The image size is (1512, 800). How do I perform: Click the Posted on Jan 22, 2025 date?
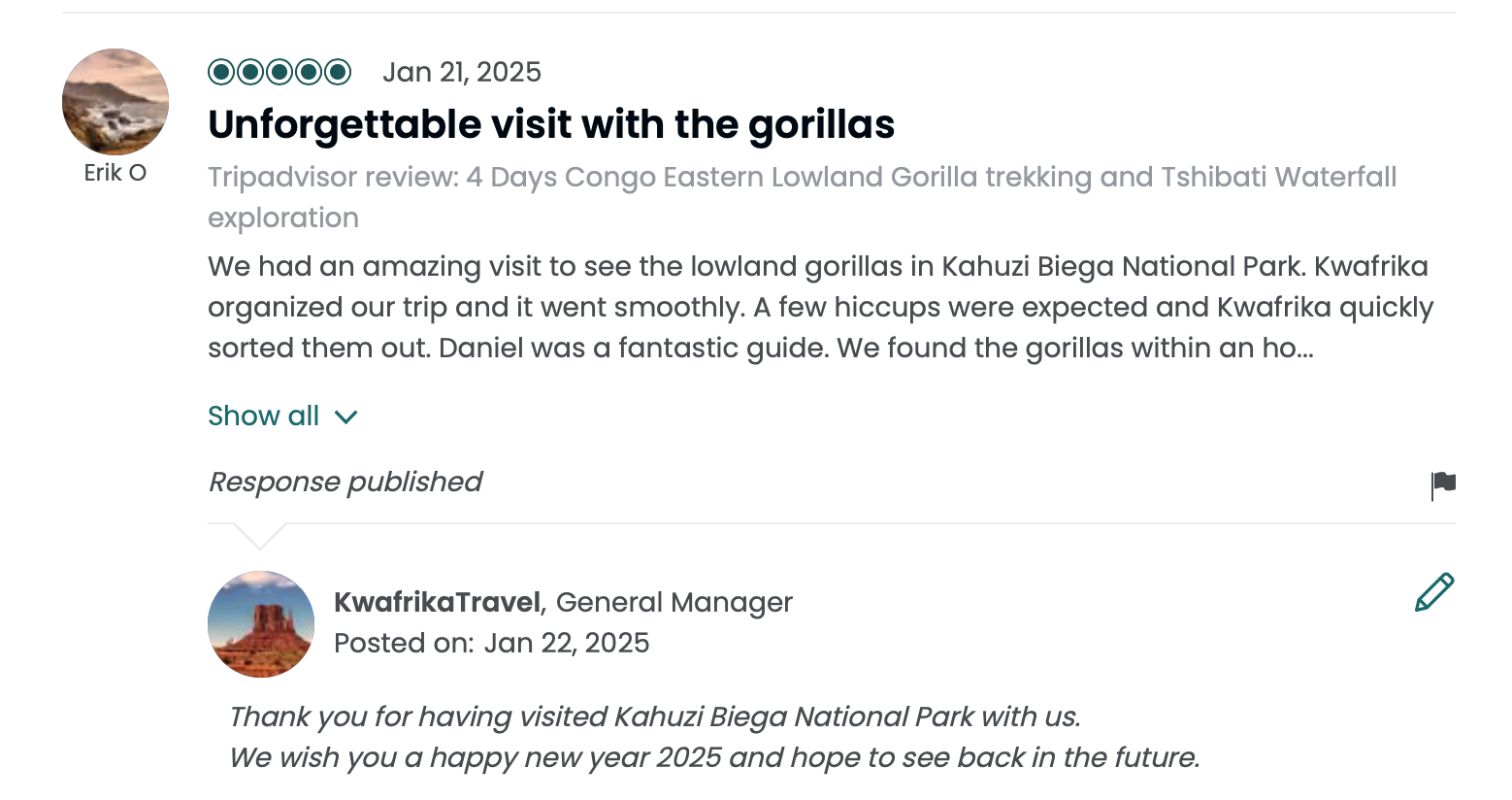tap(492, 643)
